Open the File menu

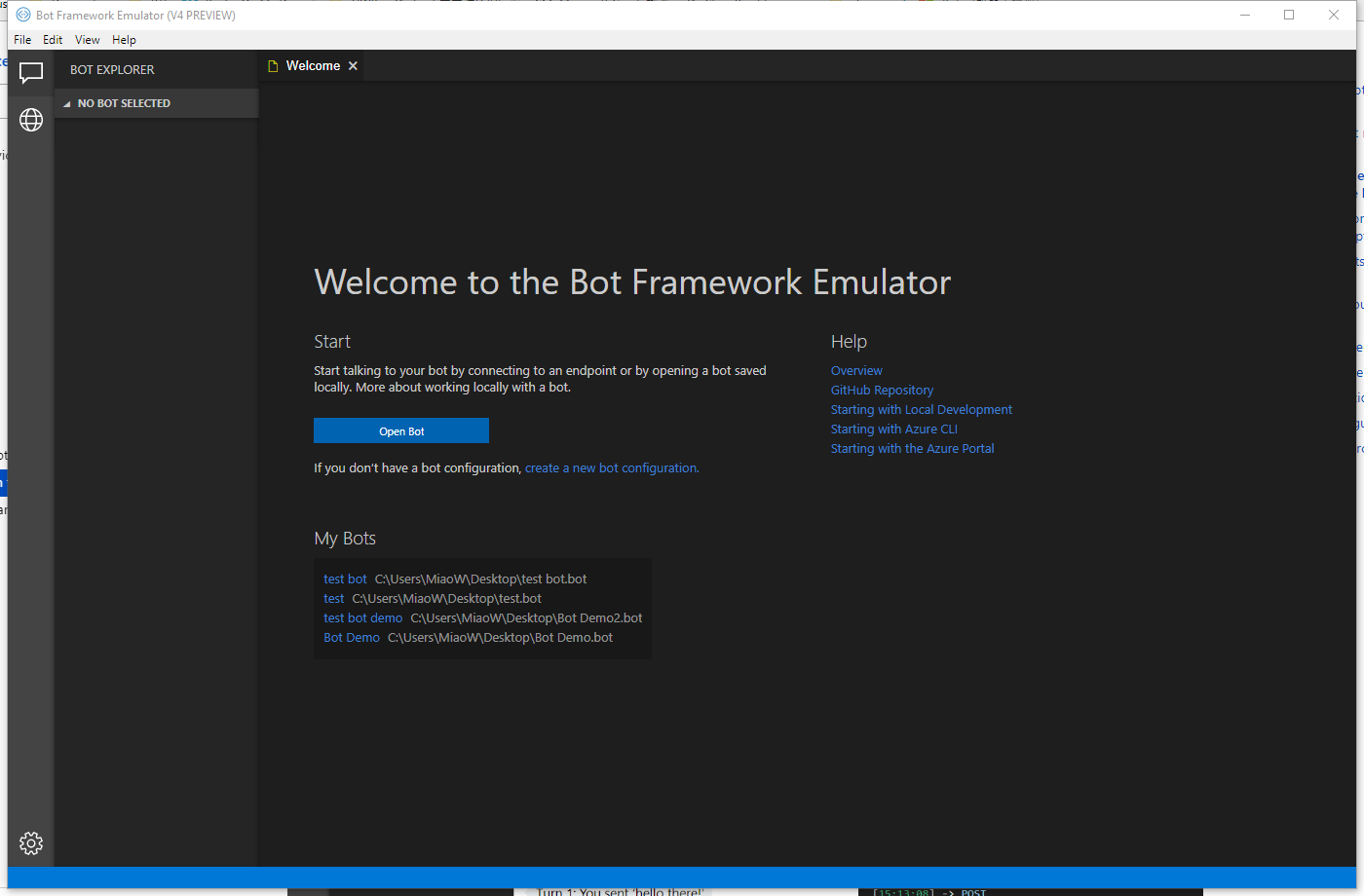pos(22,40)
